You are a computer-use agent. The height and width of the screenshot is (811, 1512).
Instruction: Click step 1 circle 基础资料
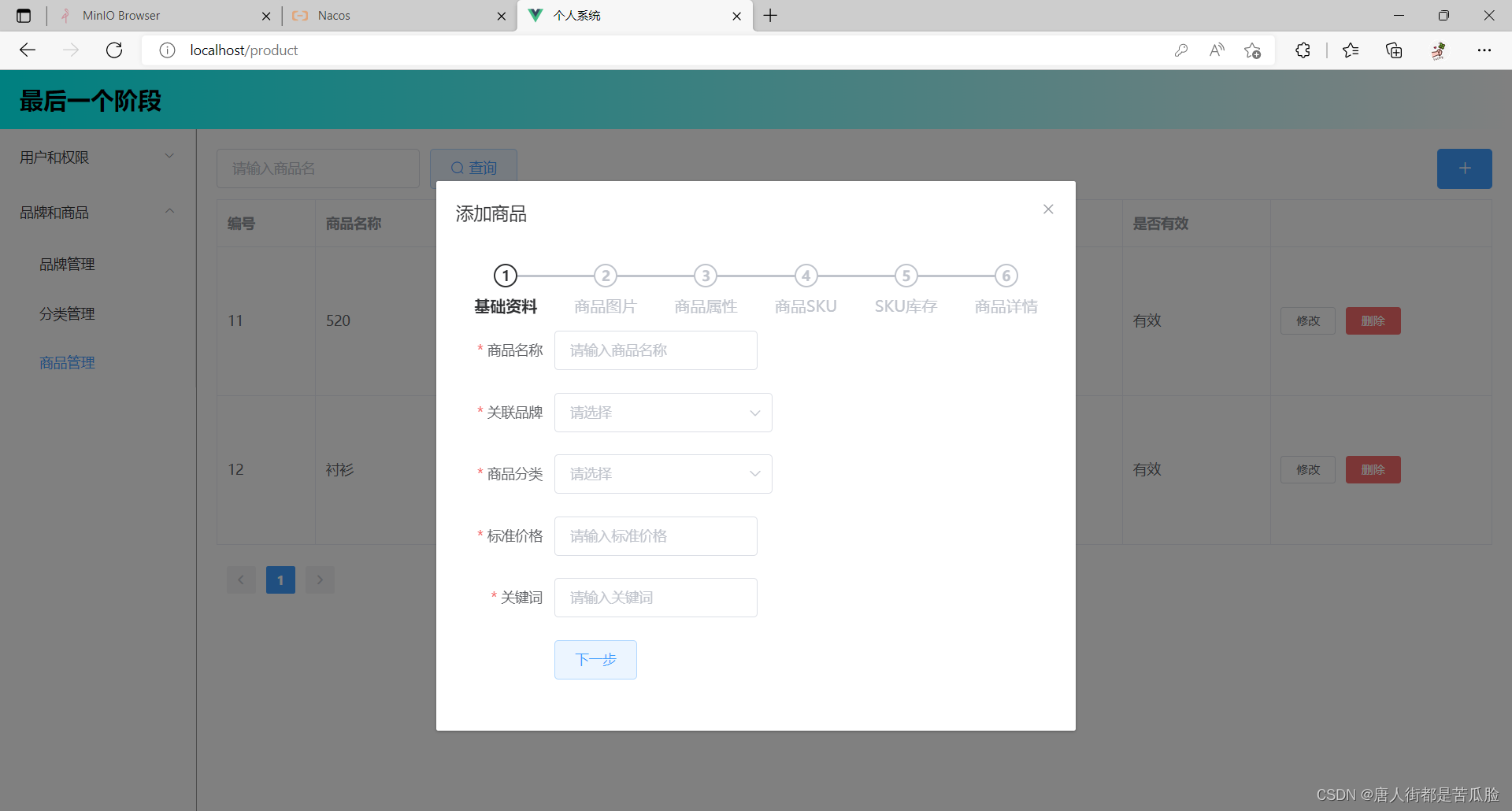tap(506, 276)
